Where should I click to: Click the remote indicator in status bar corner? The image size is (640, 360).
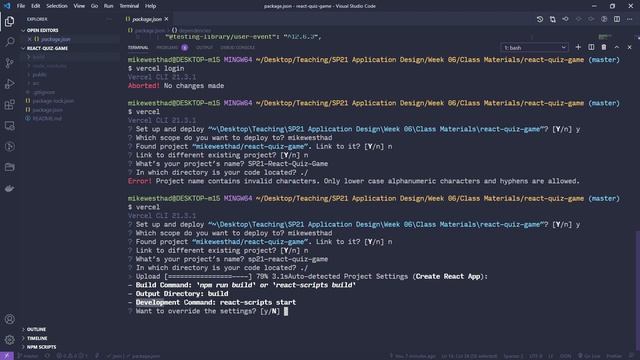[x=7, y=356]
